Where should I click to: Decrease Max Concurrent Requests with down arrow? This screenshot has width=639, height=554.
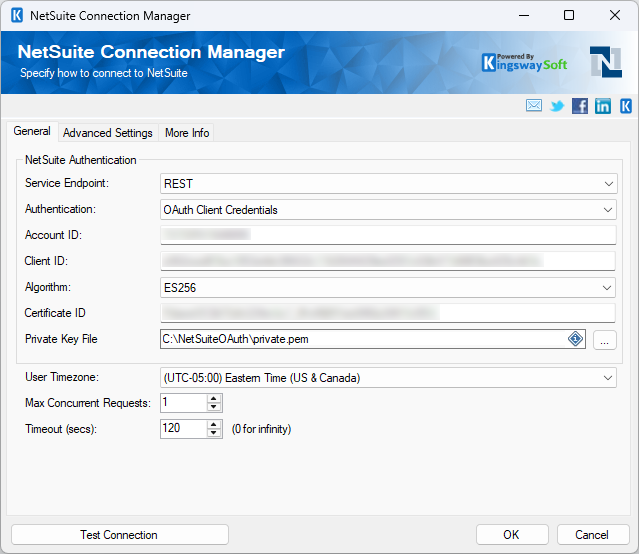pos(214,407)
